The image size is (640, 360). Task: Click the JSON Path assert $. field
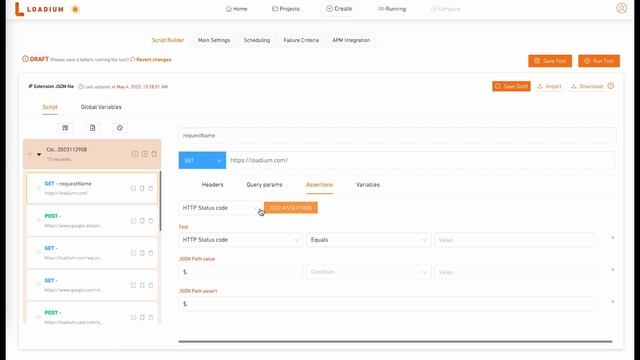click(x=387, y=304)
